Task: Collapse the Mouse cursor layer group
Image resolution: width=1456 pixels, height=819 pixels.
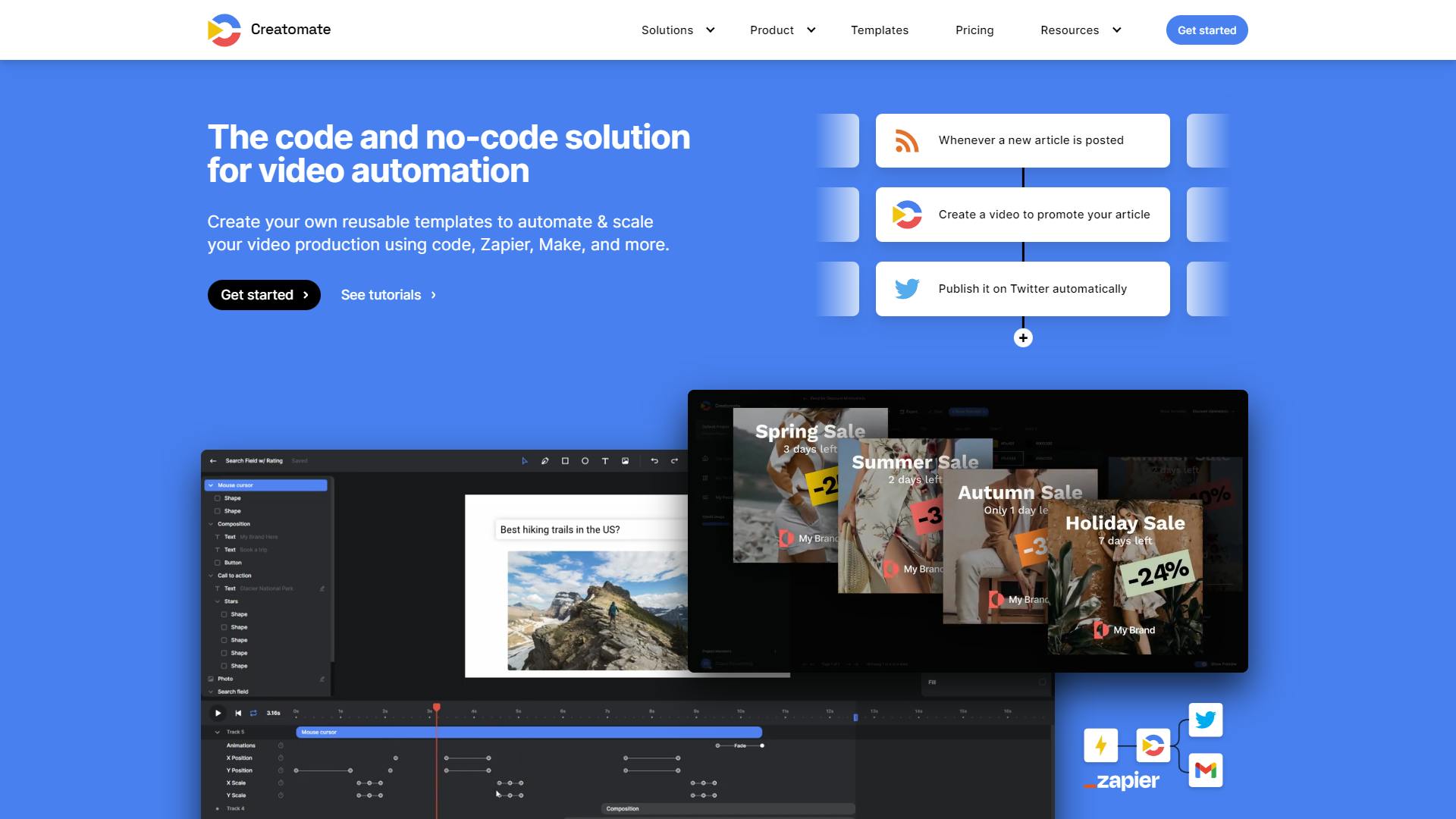Action: pyautogui.click(x=211, y=485)
